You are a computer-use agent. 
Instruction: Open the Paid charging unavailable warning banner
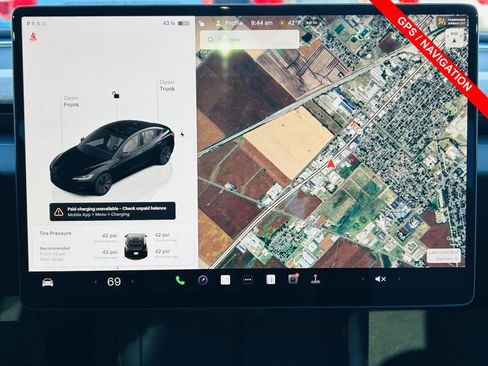[x=113, y=211]
